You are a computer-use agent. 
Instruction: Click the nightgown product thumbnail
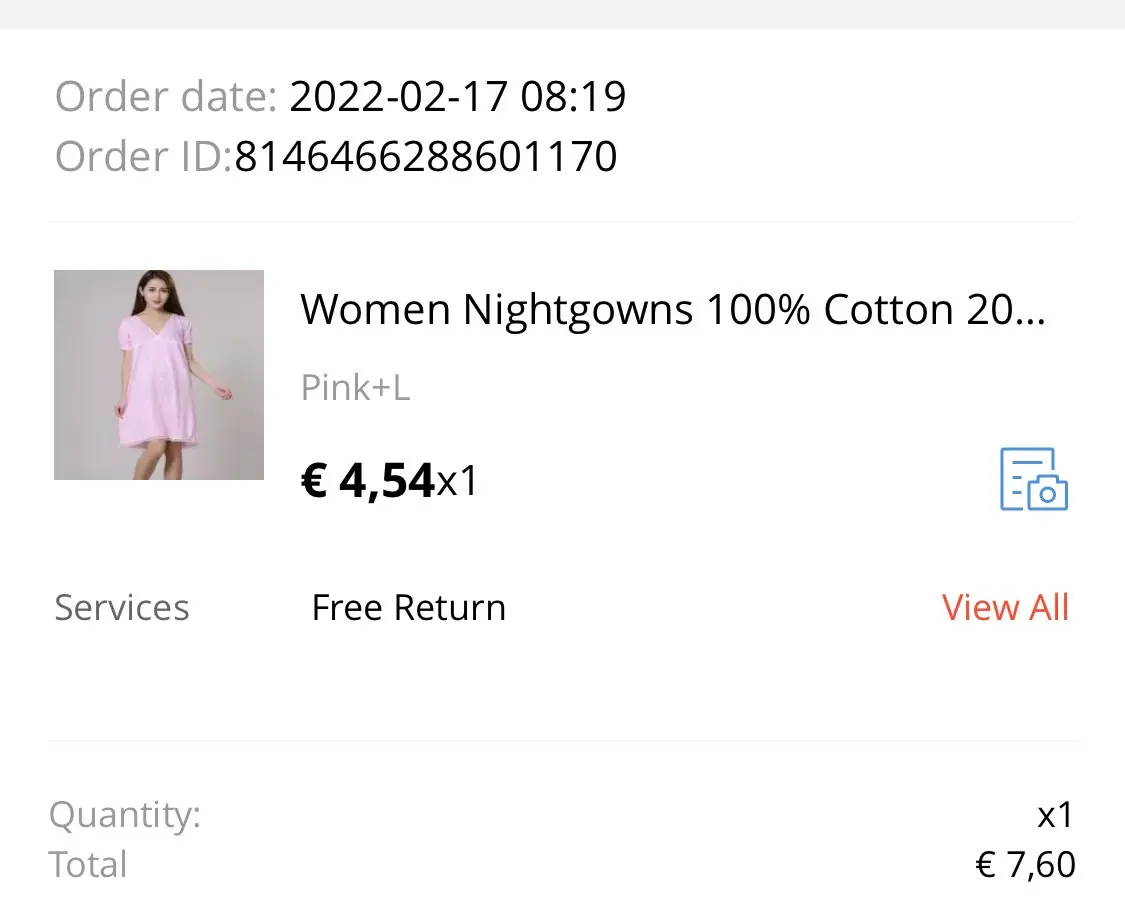tap(159, 375)
